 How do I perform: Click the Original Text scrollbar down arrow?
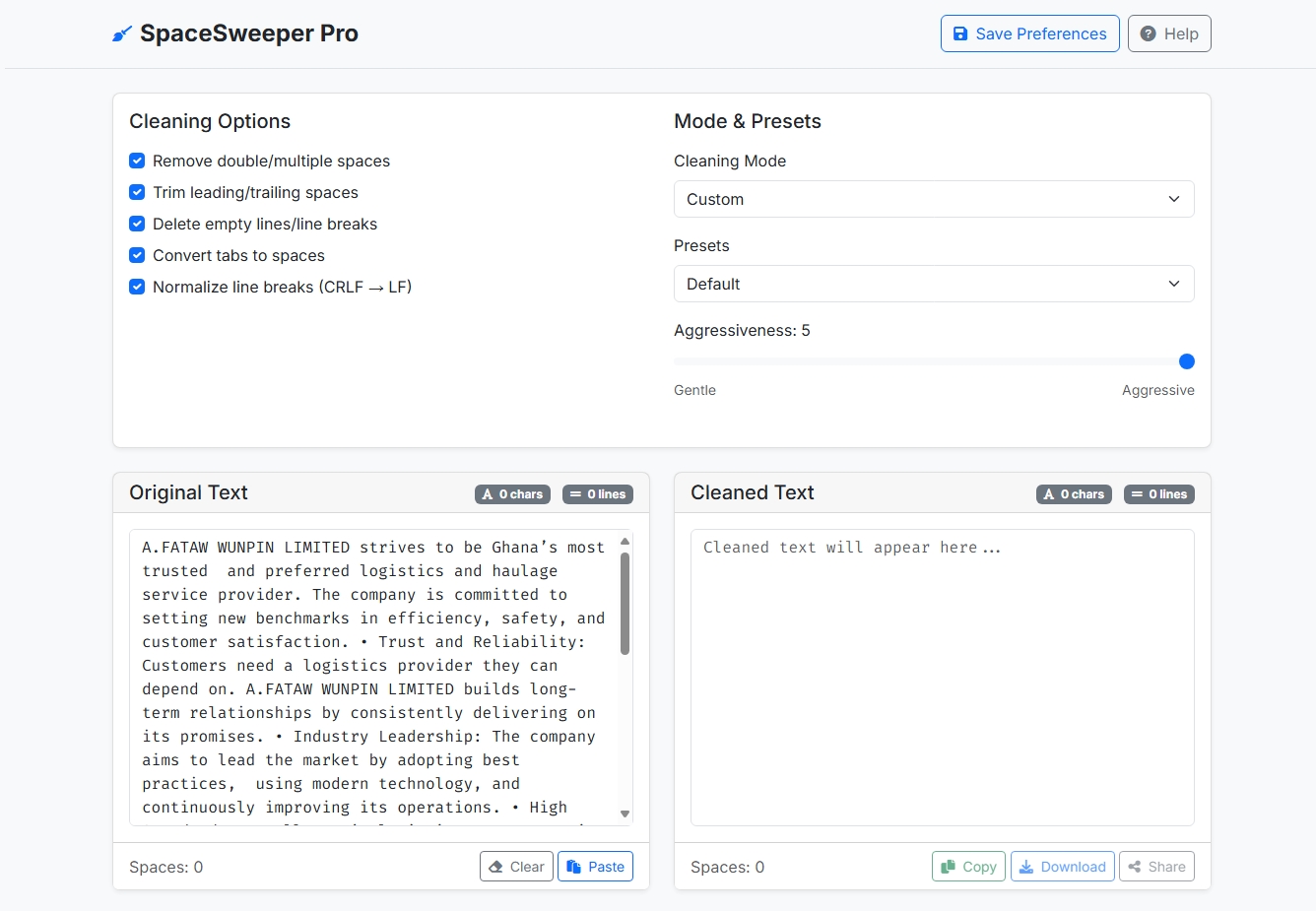(x=625, y=814)
